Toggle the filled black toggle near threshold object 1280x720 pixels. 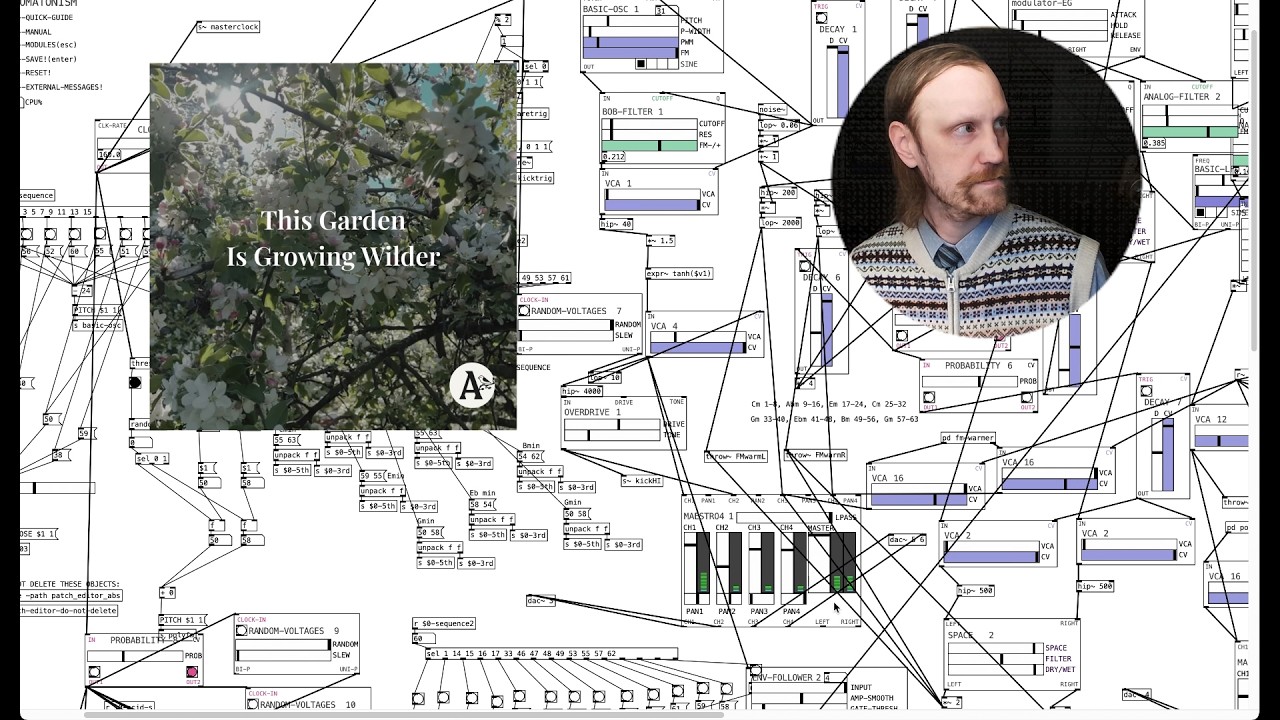coord(135,383)
